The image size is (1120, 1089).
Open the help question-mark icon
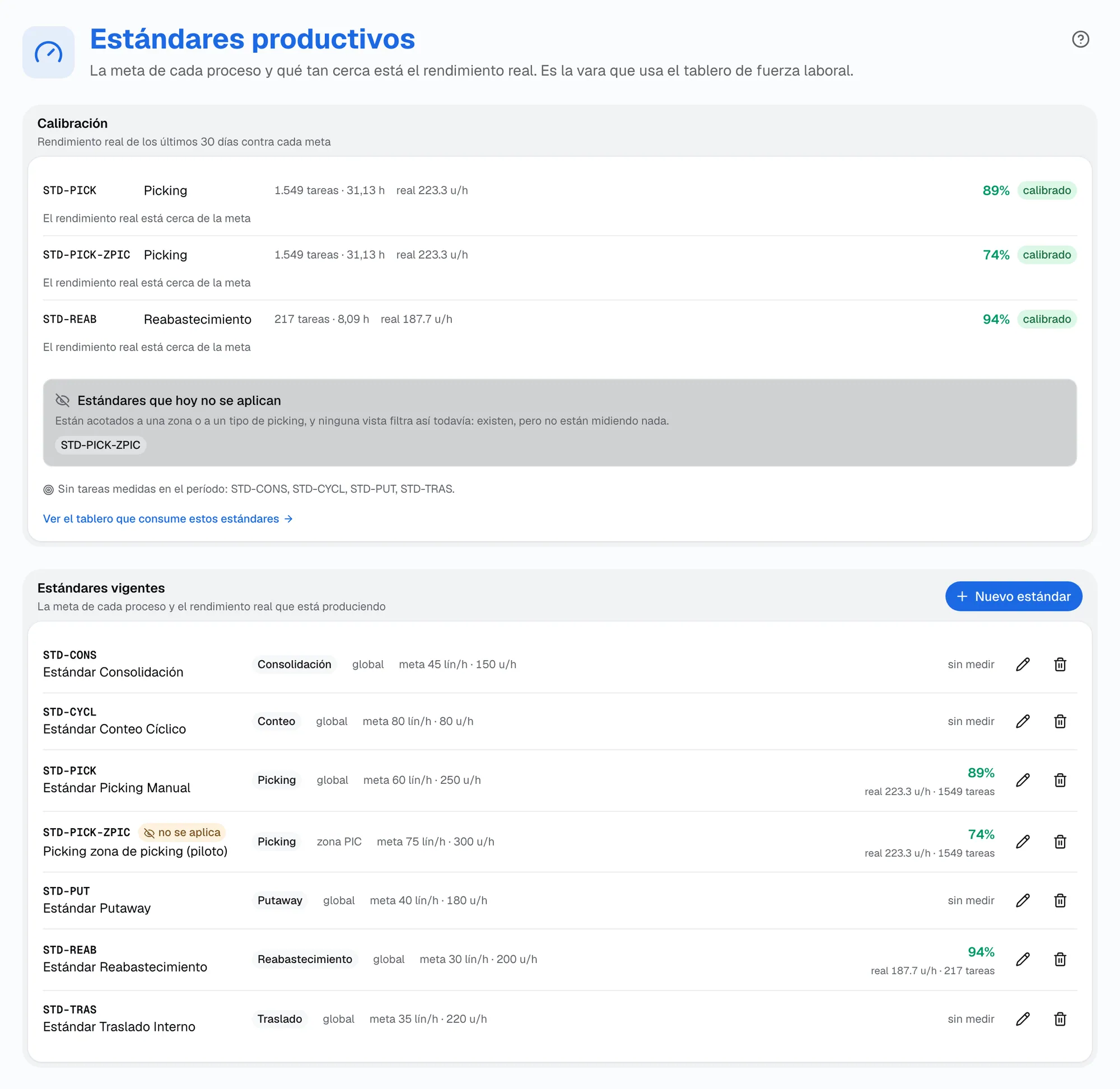1080,39
